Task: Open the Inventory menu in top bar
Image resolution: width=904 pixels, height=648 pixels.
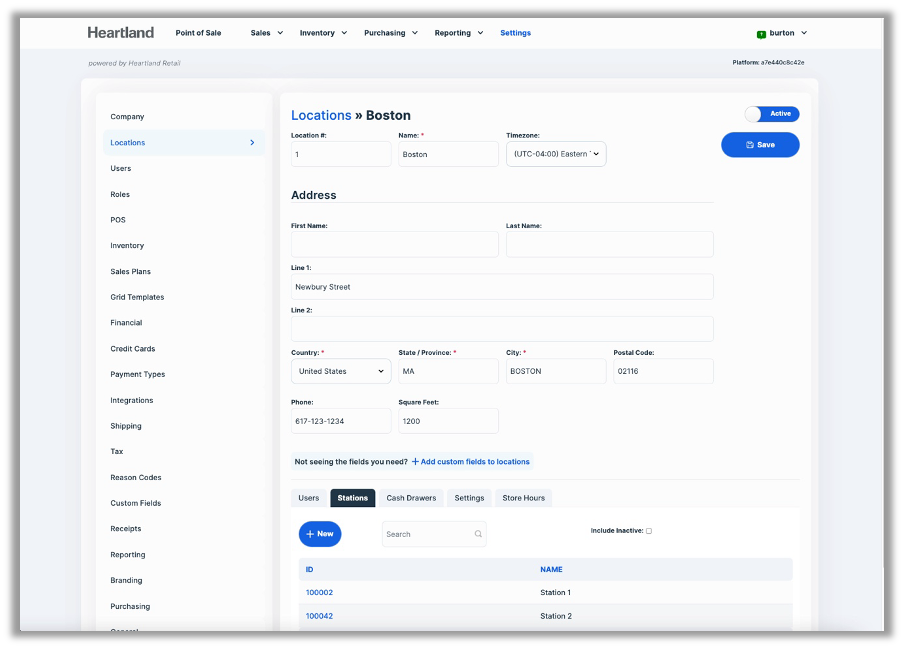Action: [x=323, y=33]
